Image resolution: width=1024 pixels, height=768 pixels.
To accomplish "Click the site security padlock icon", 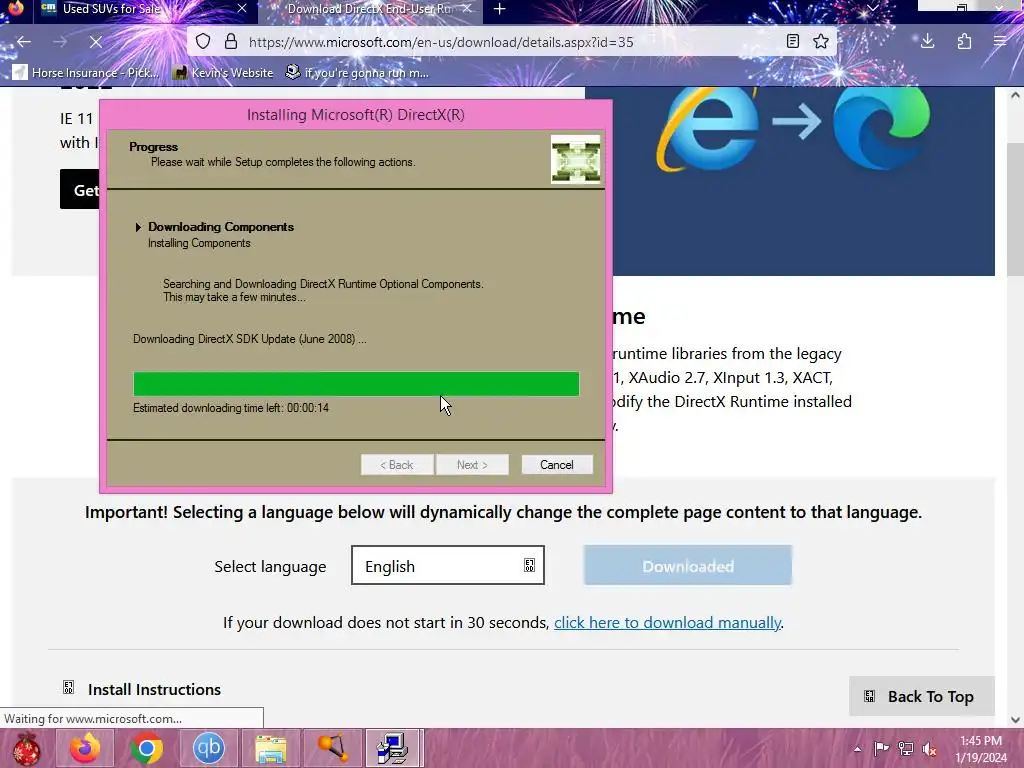I will click(231, 42).
